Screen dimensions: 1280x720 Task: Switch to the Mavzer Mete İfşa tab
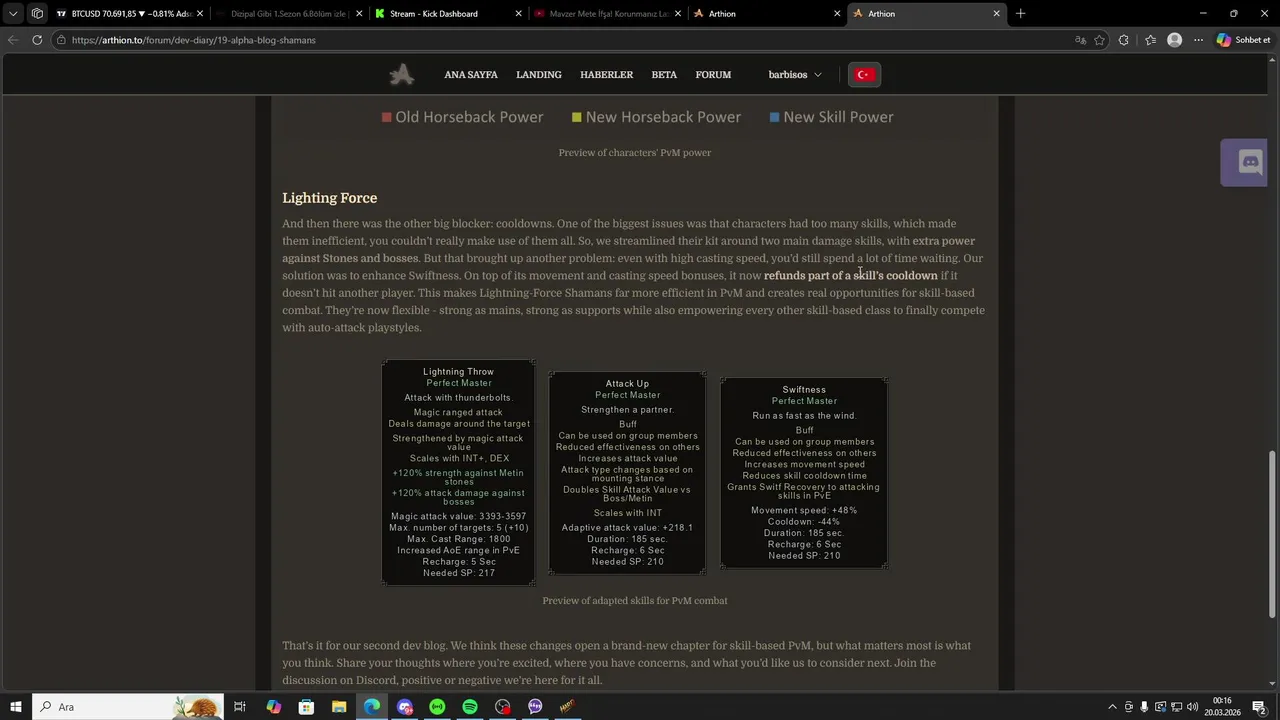[607, 14]
